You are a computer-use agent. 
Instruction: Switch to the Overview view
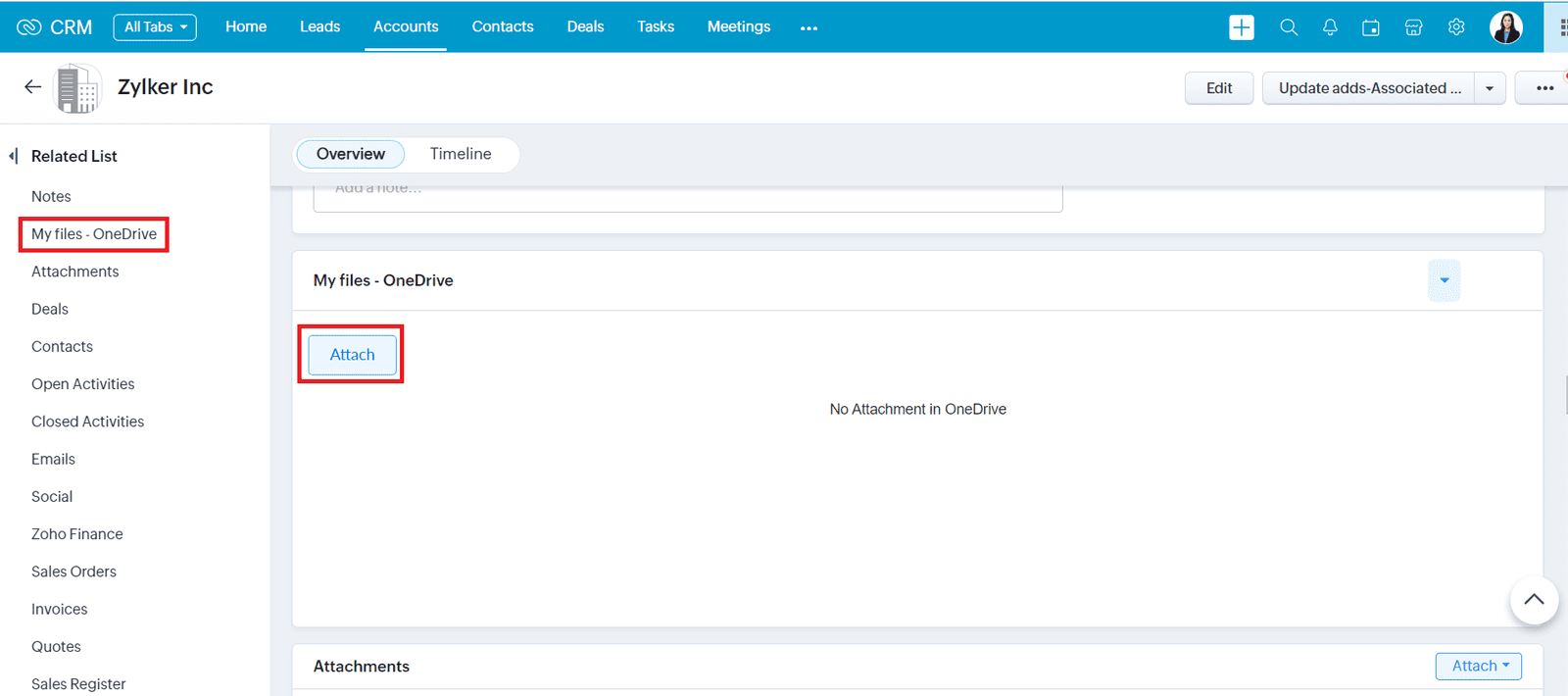(x=351, y=154)
